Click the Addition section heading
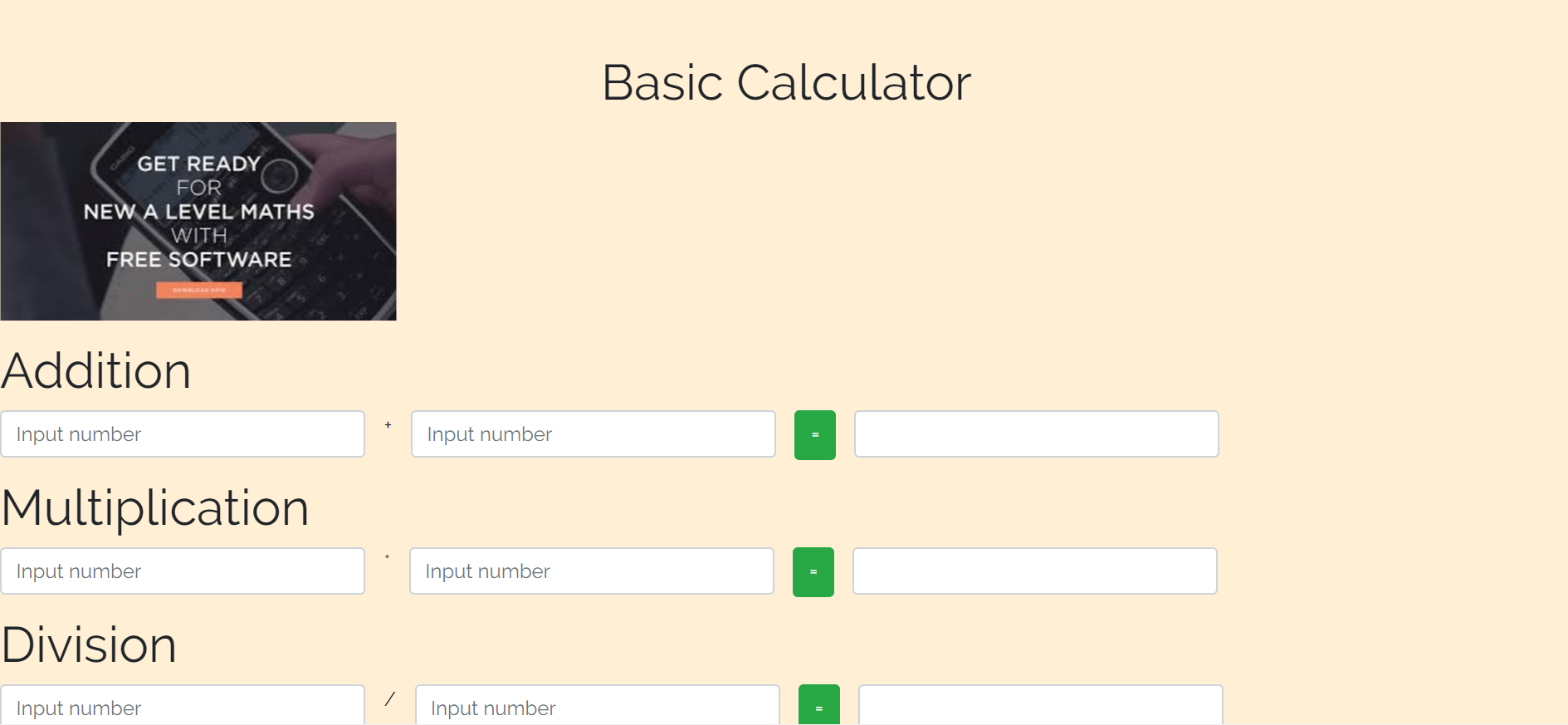 point(96,370)
